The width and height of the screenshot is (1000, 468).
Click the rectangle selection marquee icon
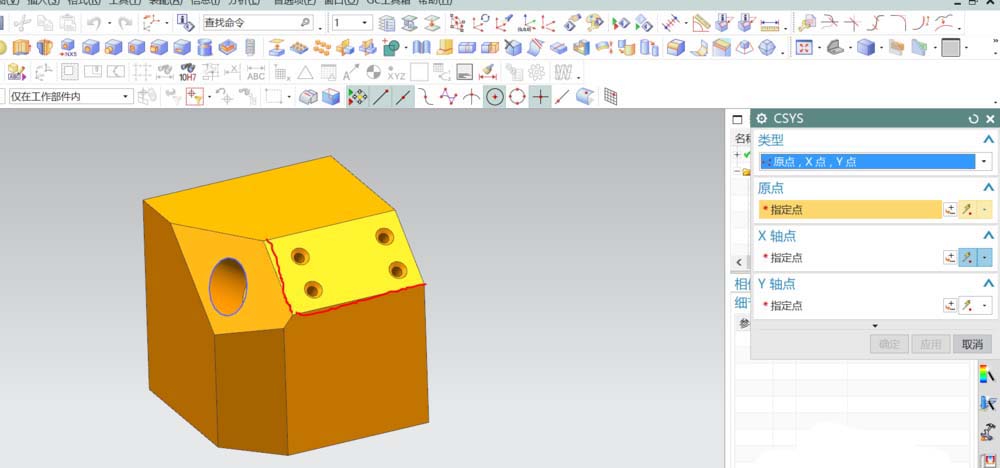274,97
